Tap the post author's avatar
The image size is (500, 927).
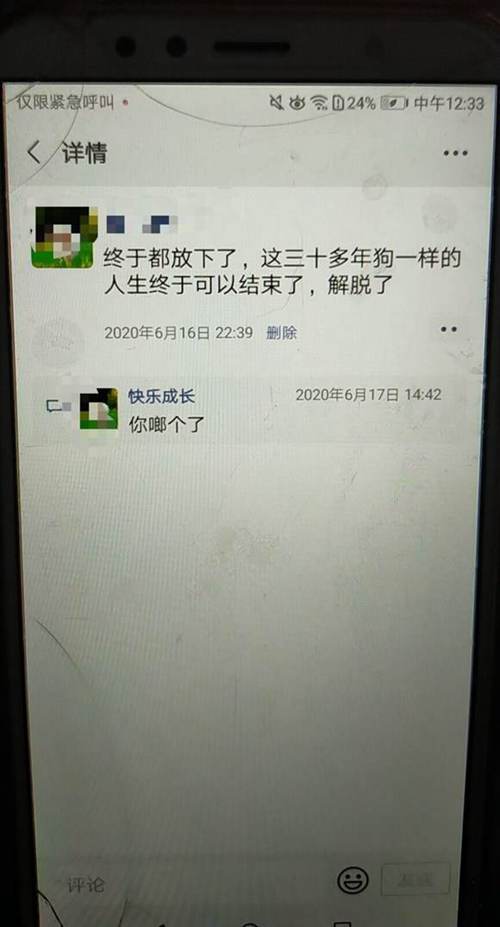pyautogui.click(x=63, y=236)
